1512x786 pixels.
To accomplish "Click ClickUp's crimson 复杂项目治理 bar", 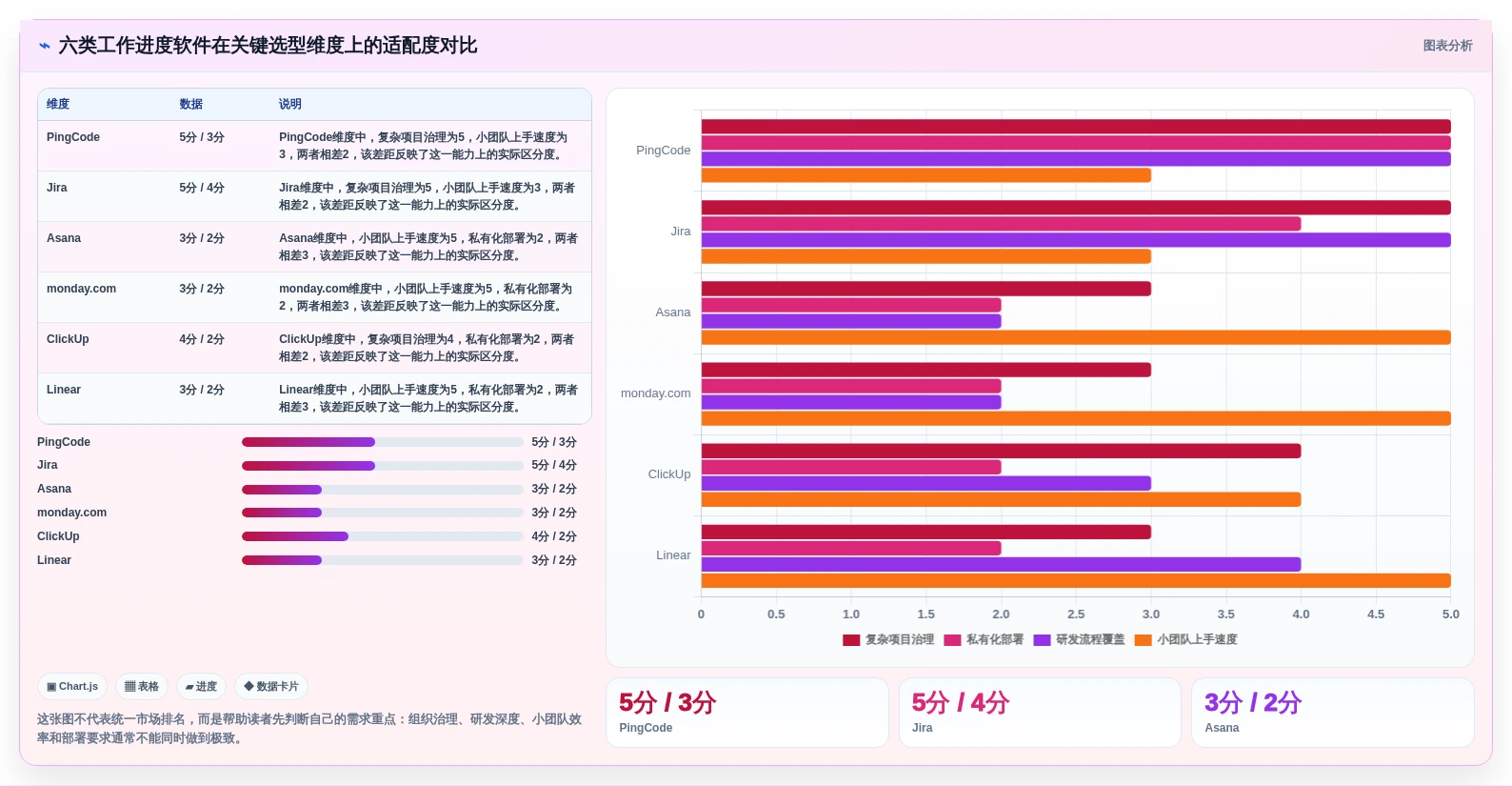I will pos(1002,451).
